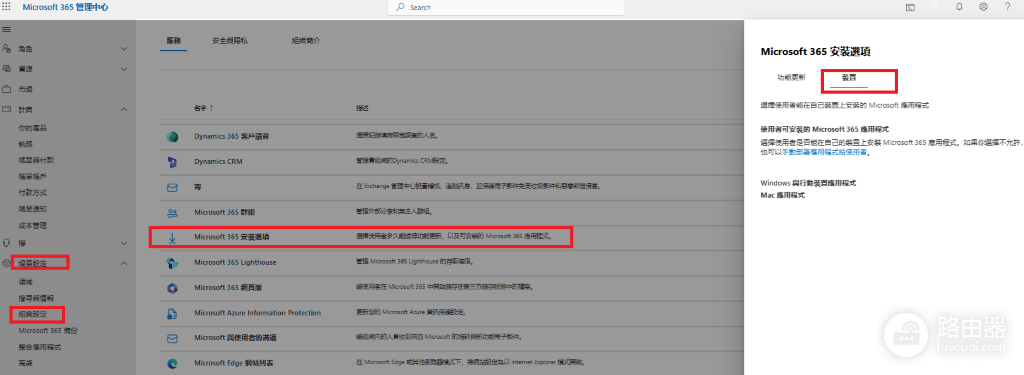Open Microsoft Edge site lists settings
The height and width of the screenshot is (375, 1024).
(x=233, y=363)
